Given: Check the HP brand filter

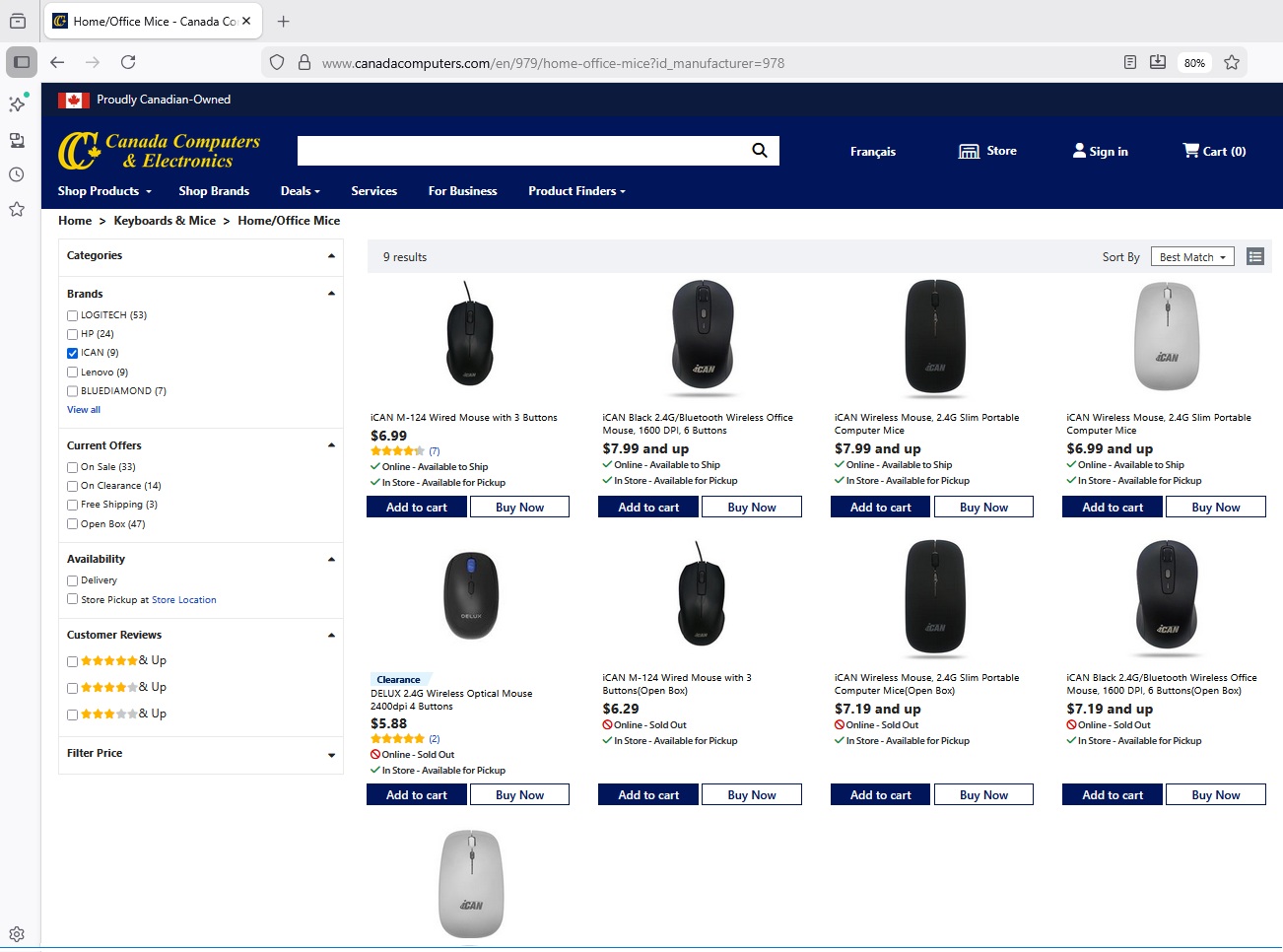Looking at the screenshot, I should tap(72, 334).
